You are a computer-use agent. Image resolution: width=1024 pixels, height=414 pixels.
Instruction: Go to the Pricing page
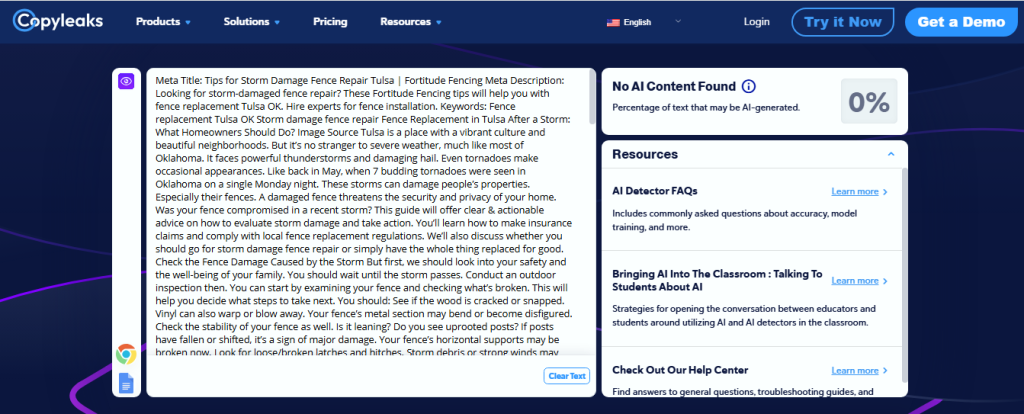point(330,22)
